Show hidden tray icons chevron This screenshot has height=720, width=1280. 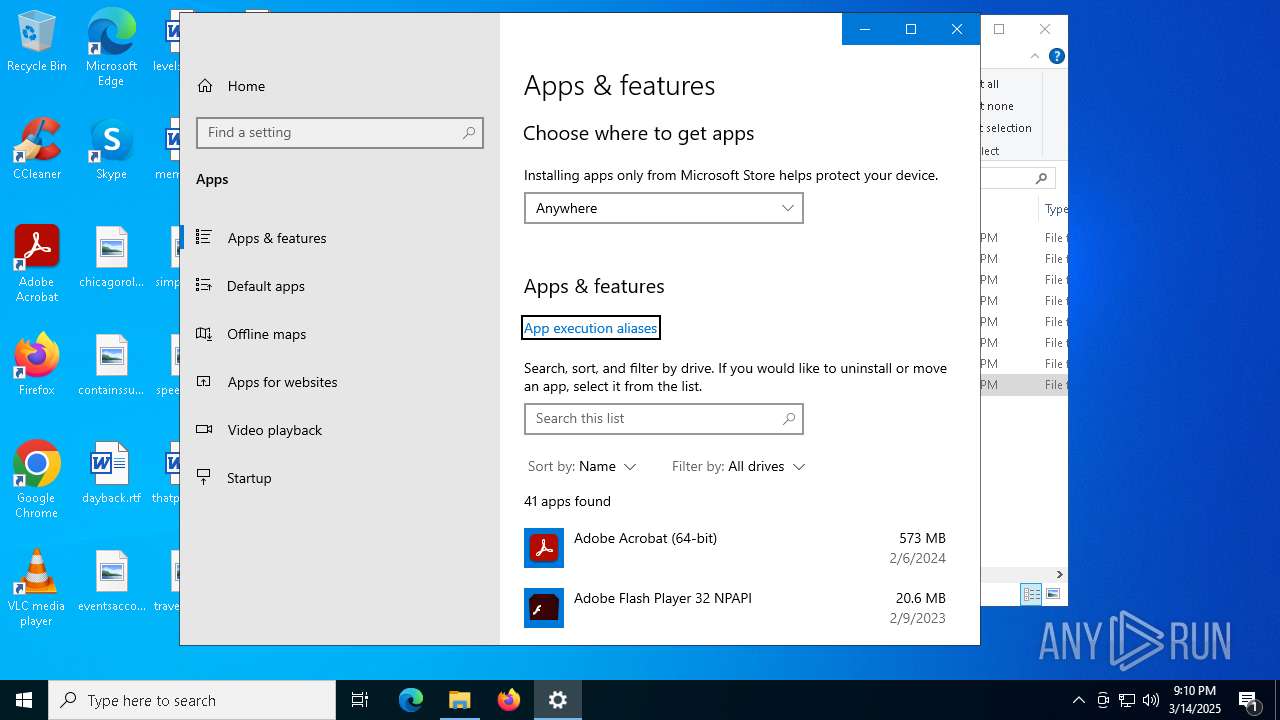[x=1078, y=700]
